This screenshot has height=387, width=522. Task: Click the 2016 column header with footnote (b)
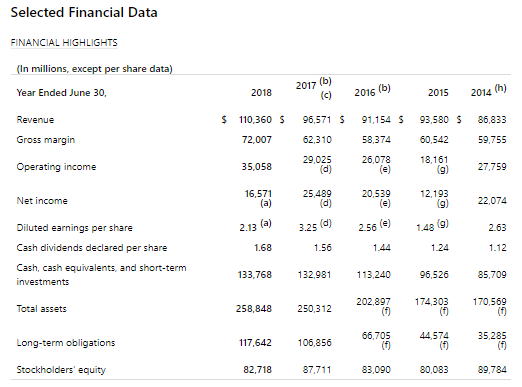[372, 90]
